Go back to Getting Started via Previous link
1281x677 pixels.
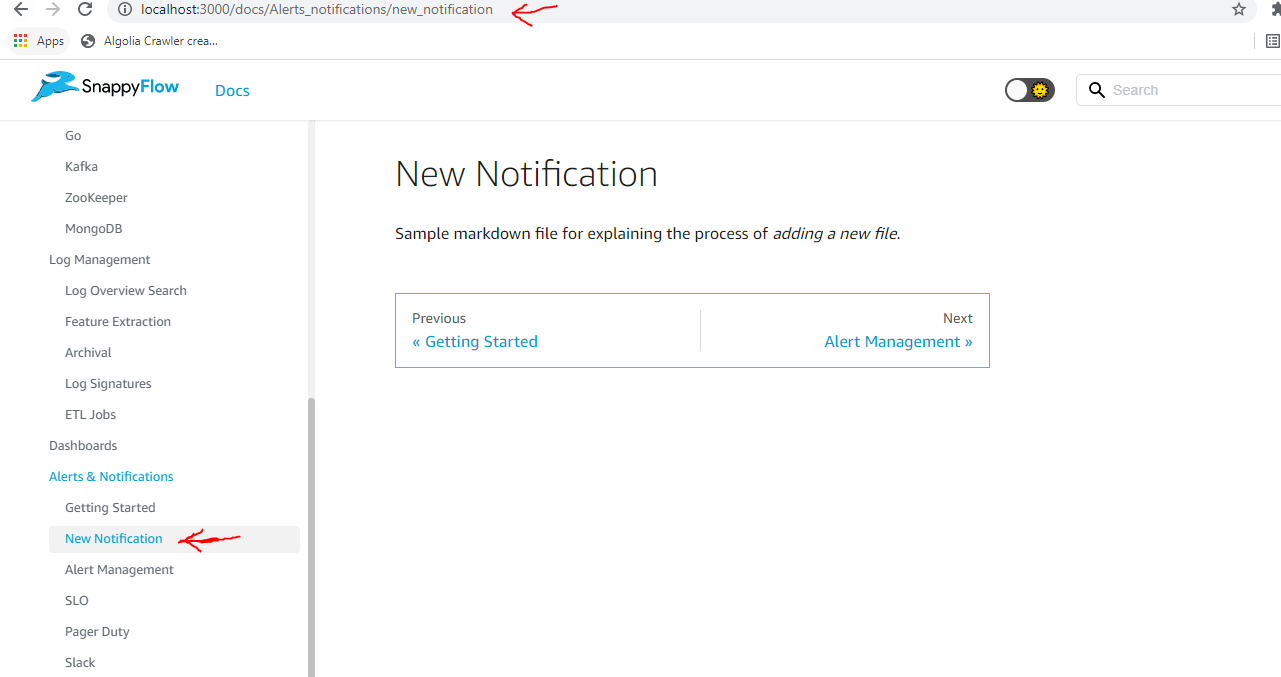(475, 341)
